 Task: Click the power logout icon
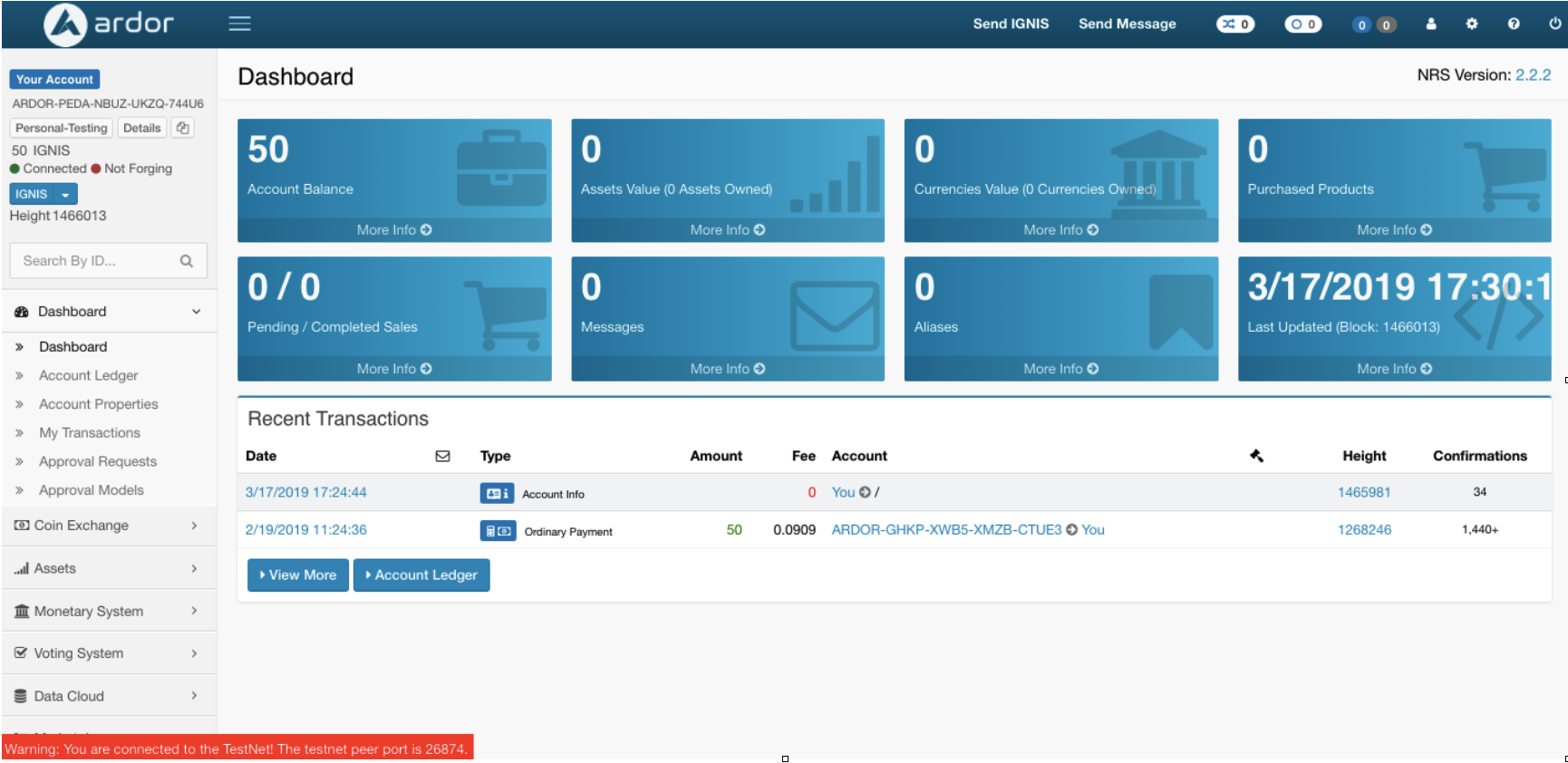tap(1554, 24)
